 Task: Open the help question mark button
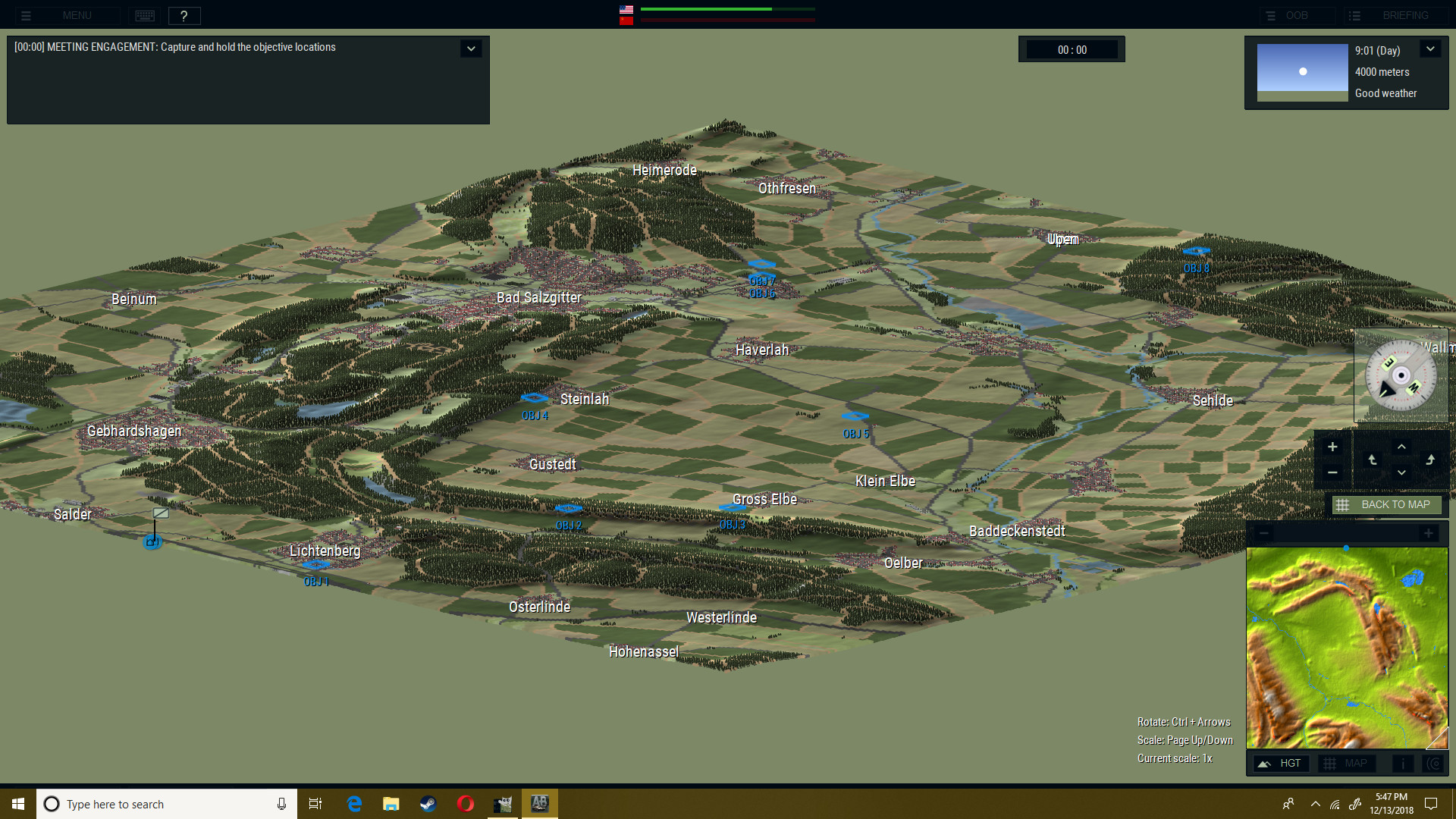(x=184, y=15)
